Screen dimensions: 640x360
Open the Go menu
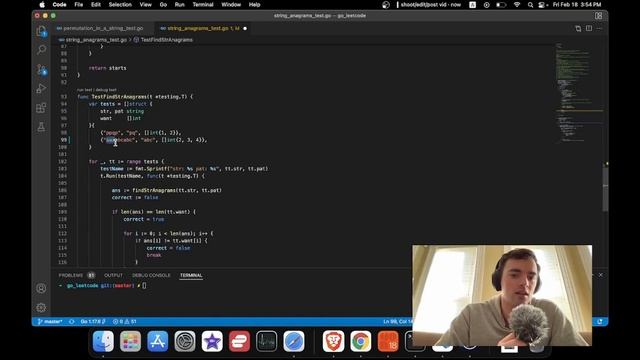[x=163, y=4]
